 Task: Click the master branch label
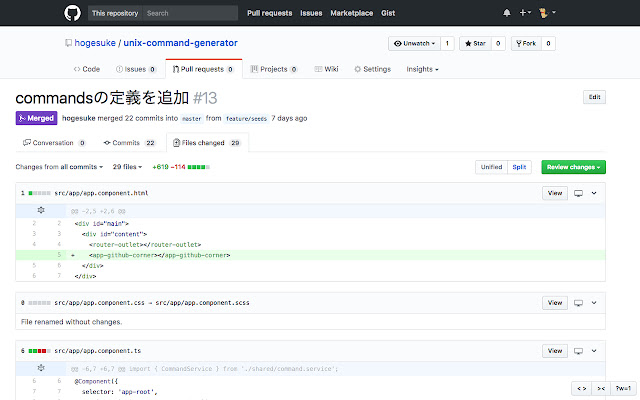click(191, 119)
